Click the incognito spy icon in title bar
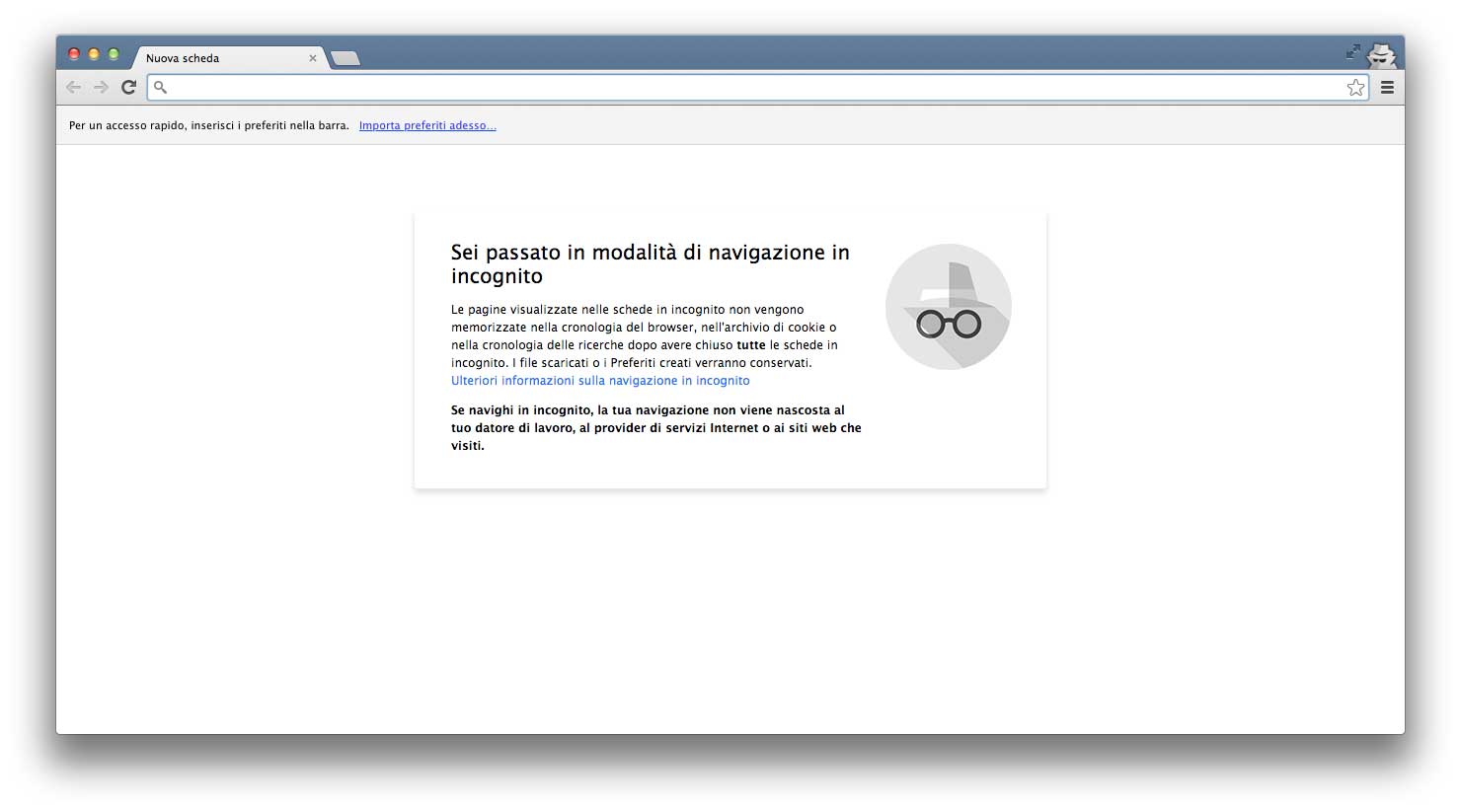1461x812 pixels. coord(1381,55)
